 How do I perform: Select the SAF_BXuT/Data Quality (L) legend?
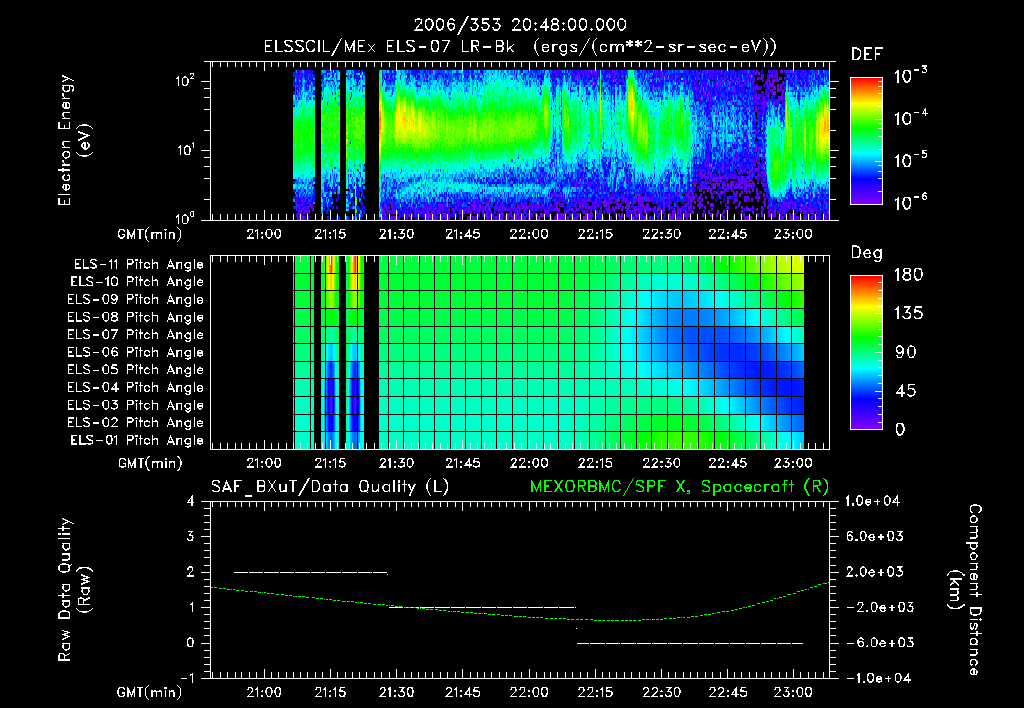coord(330,487)
